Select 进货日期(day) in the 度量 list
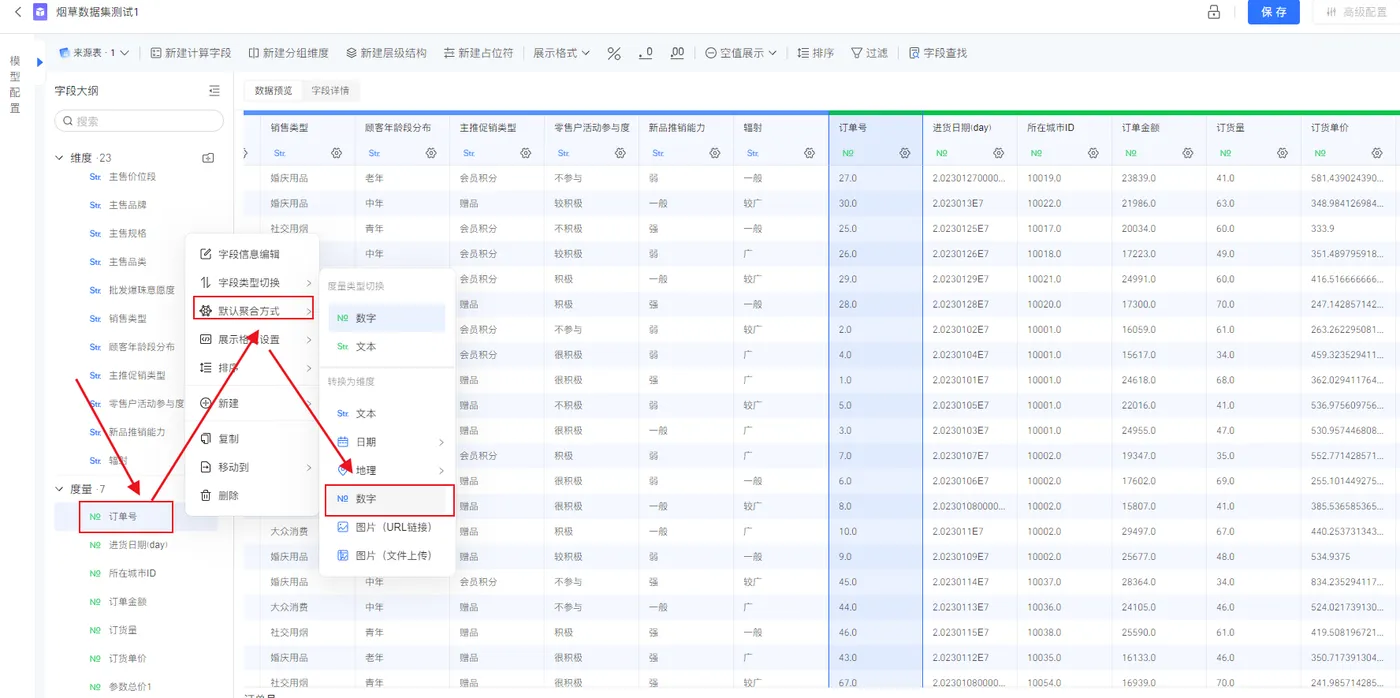 (136, 545)
